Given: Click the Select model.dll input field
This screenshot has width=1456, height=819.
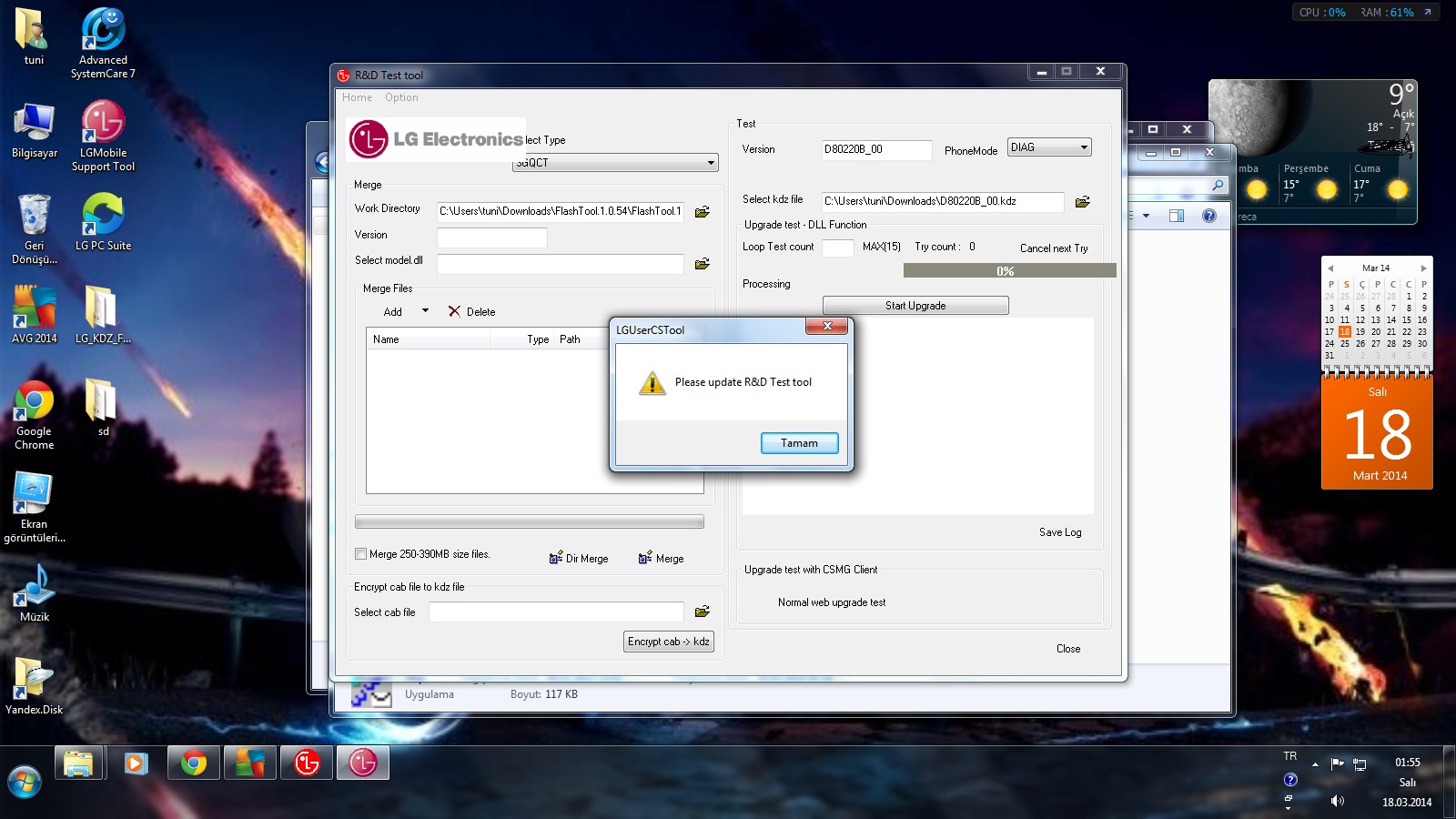Looking at the screenshot, I should 560,264.
